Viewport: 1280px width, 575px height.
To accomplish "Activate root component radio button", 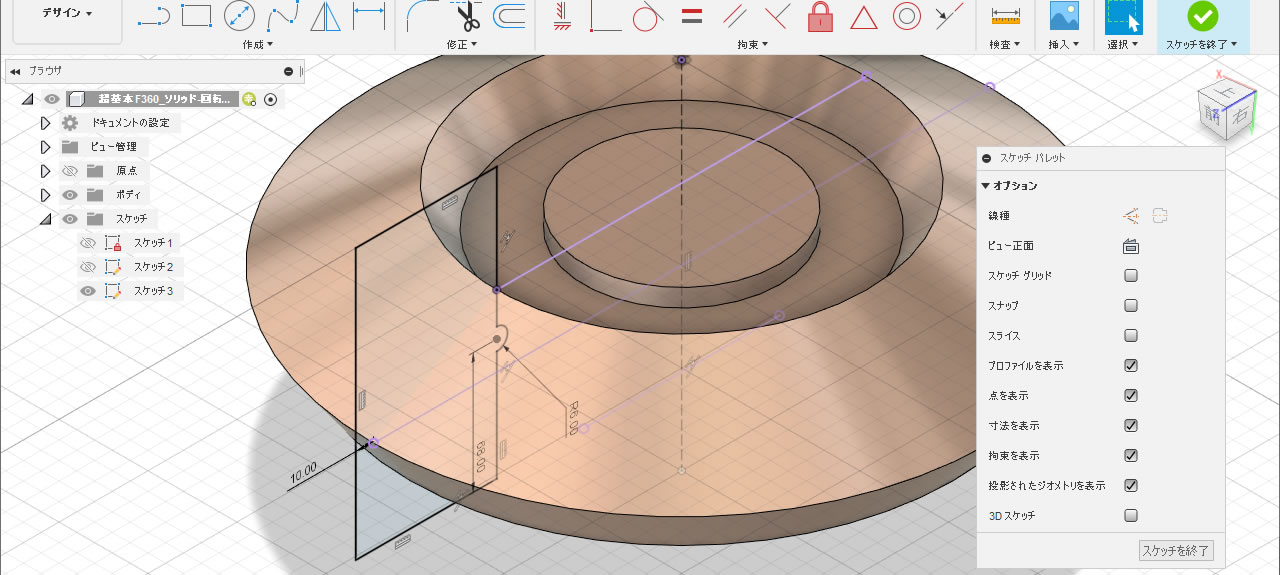I will [x=270, y=99].
